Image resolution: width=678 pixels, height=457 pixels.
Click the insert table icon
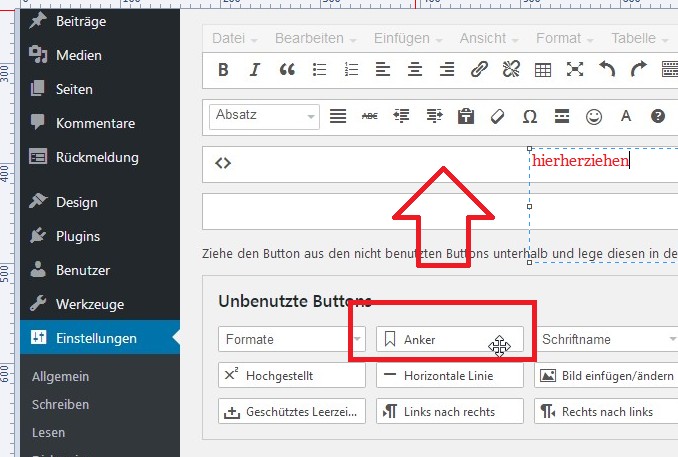point(542,70)
